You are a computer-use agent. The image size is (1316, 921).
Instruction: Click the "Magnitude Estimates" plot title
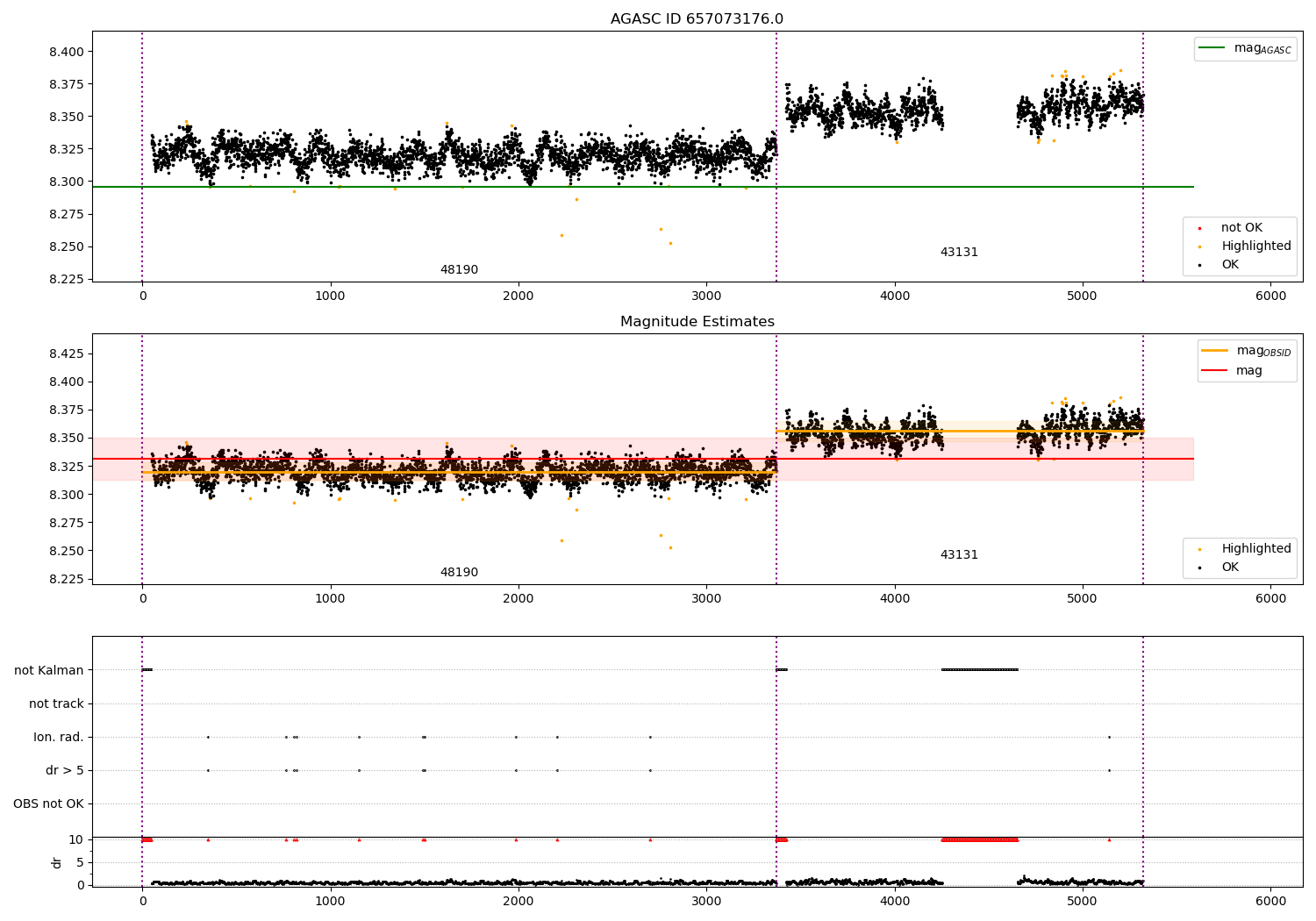(x=697, y=322)
